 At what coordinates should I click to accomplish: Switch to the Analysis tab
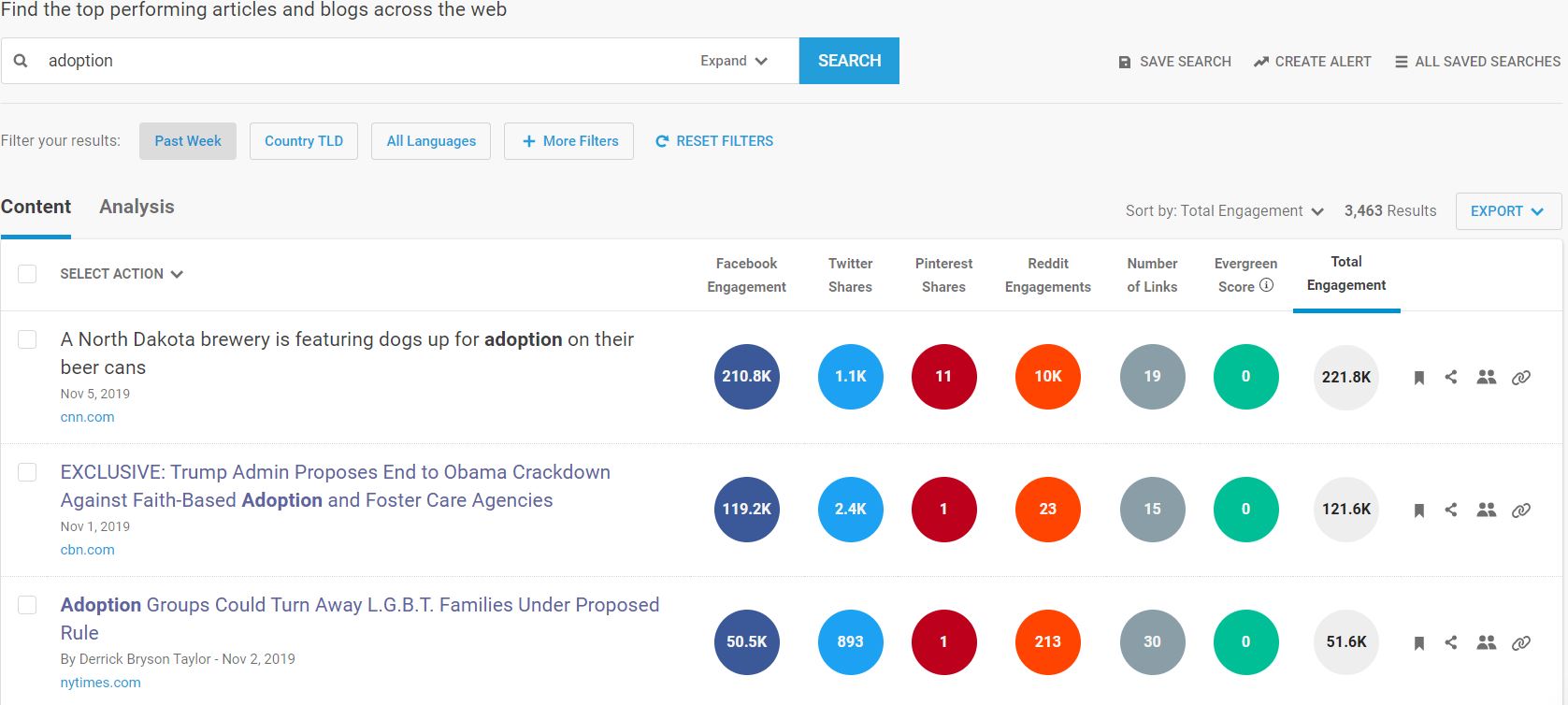tap(137, 206)
